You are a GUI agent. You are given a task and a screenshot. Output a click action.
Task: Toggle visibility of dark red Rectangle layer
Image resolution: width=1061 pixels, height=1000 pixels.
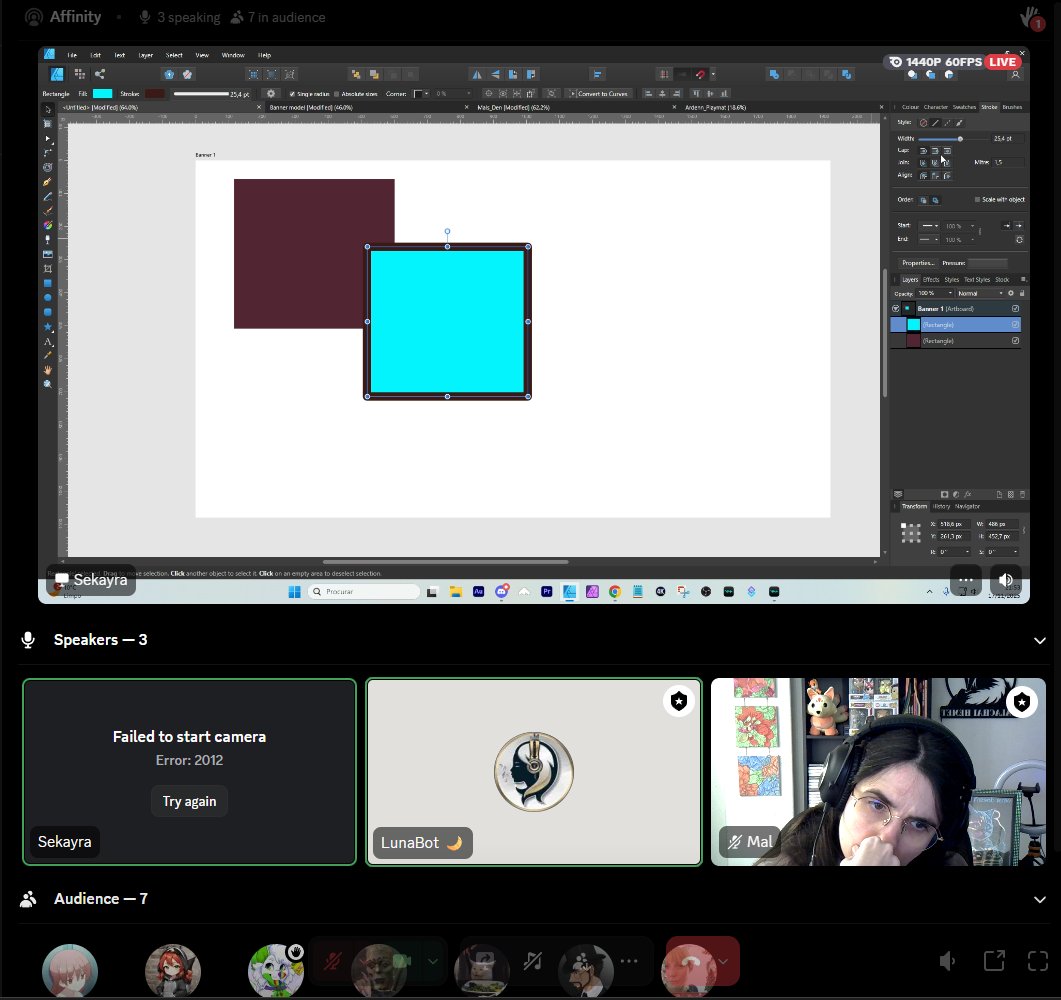(1015, 341)
